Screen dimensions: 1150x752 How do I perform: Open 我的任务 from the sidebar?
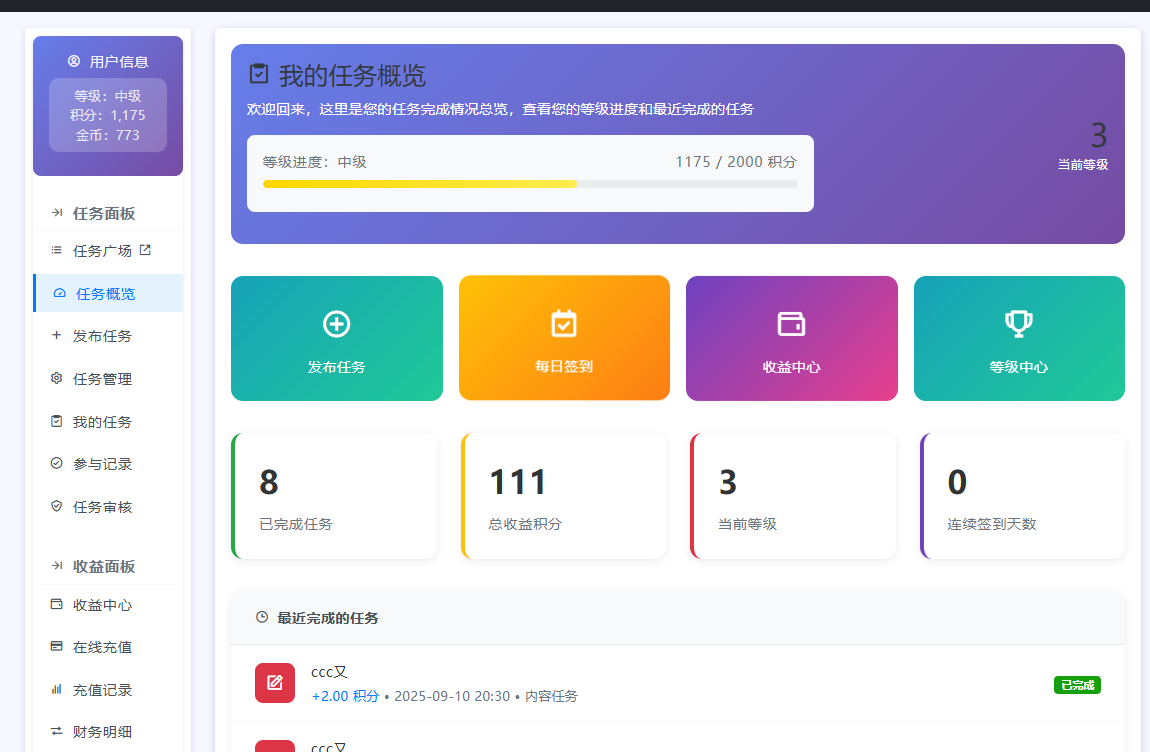tap(102, 422)
